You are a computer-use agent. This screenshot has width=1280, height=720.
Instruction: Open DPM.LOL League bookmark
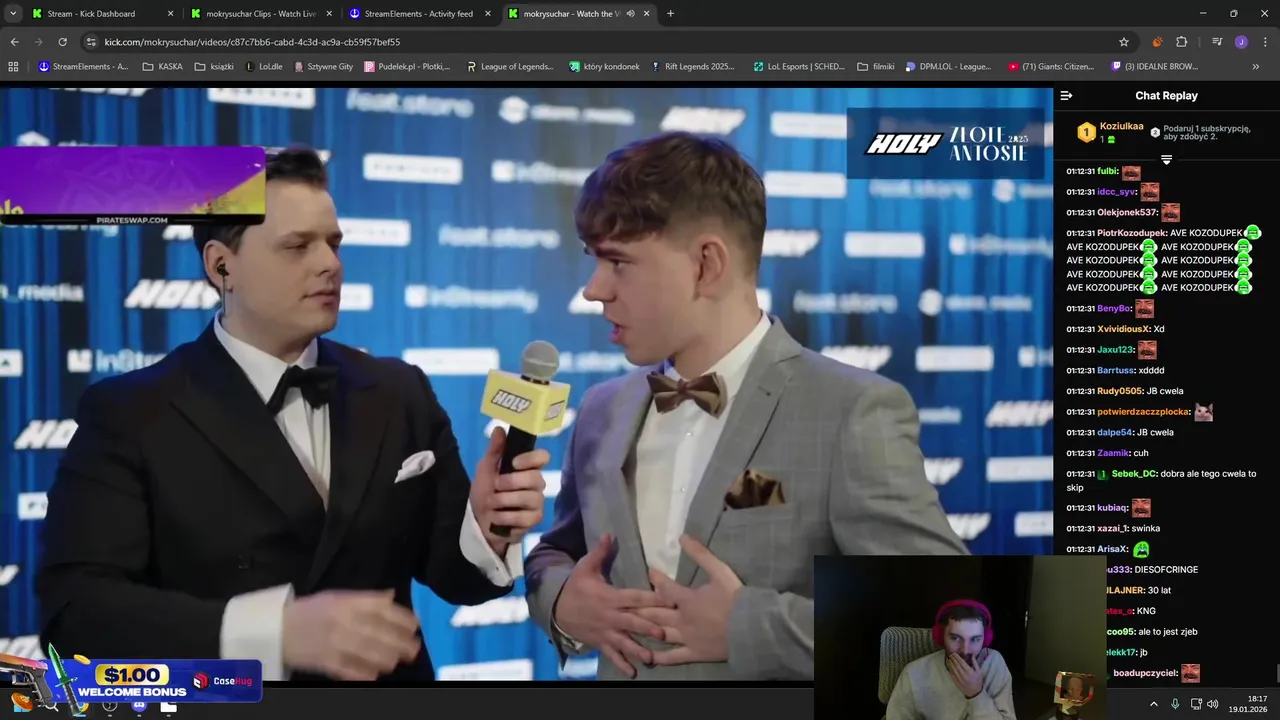pyautogui.click(x=948, y=67)
